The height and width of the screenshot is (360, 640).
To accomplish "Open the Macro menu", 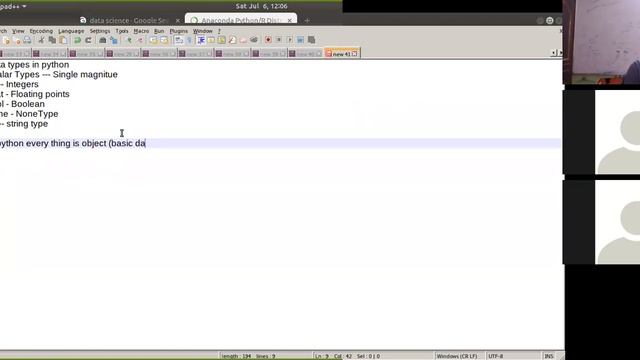I will click(141, 31).
